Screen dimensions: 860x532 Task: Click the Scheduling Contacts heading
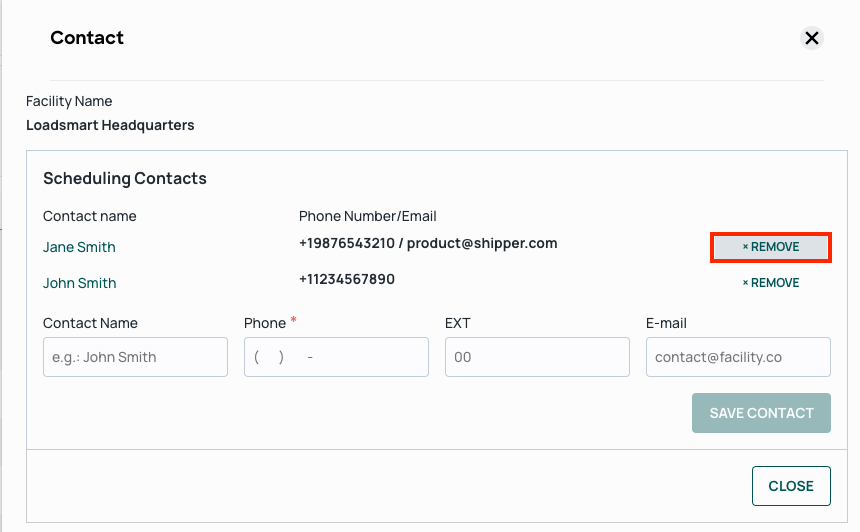tap(125, 178)
